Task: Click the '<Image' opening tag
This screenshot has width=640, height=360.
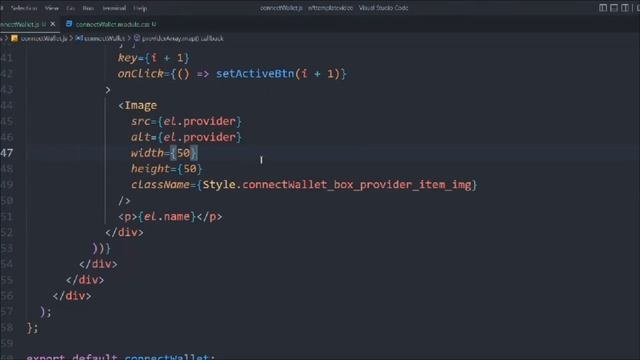Action: pyautogui.click(x=138, y=105)
